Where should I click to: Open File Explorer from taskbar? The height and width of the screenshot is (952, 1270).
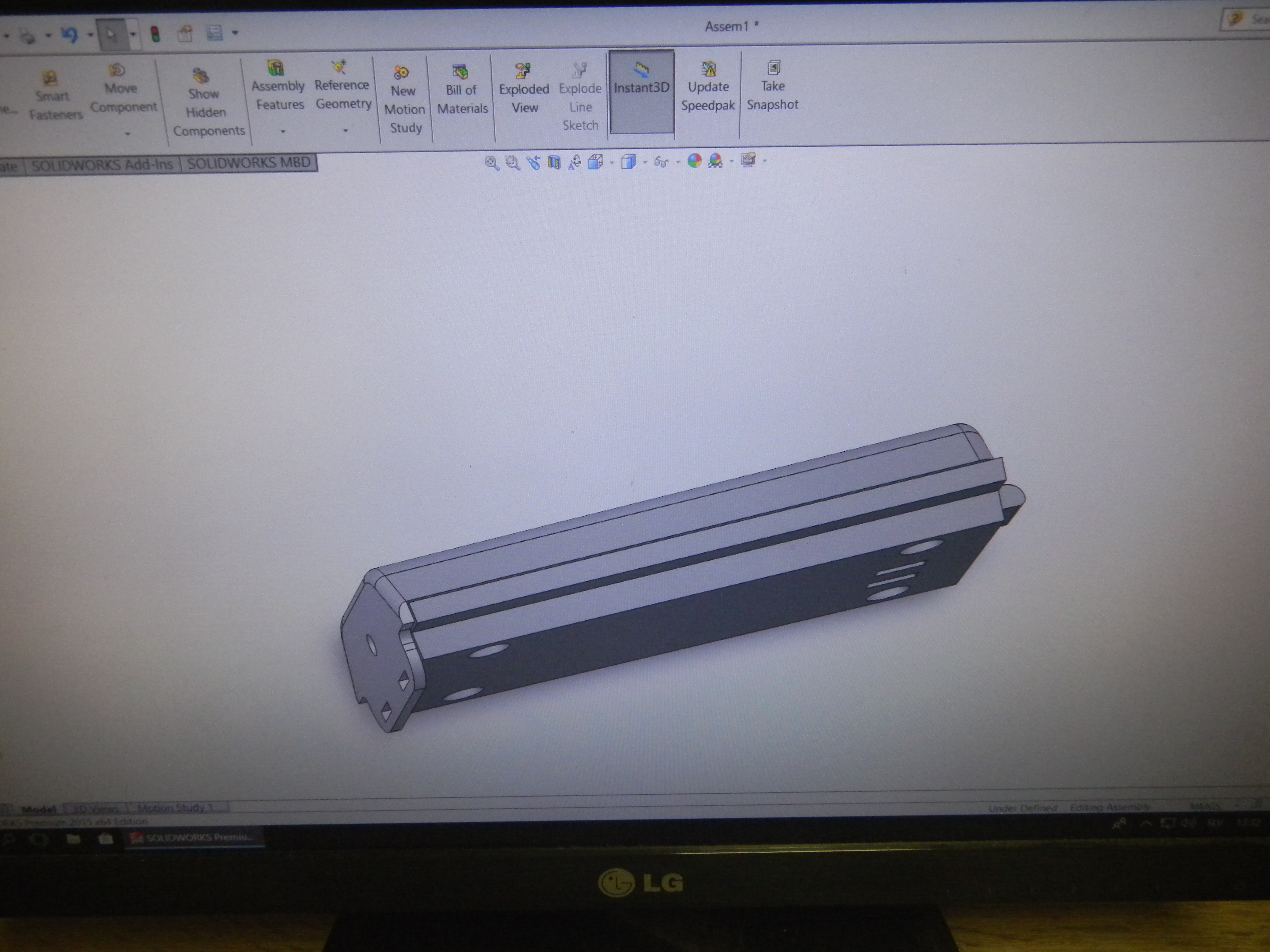[x=73, y=840]
